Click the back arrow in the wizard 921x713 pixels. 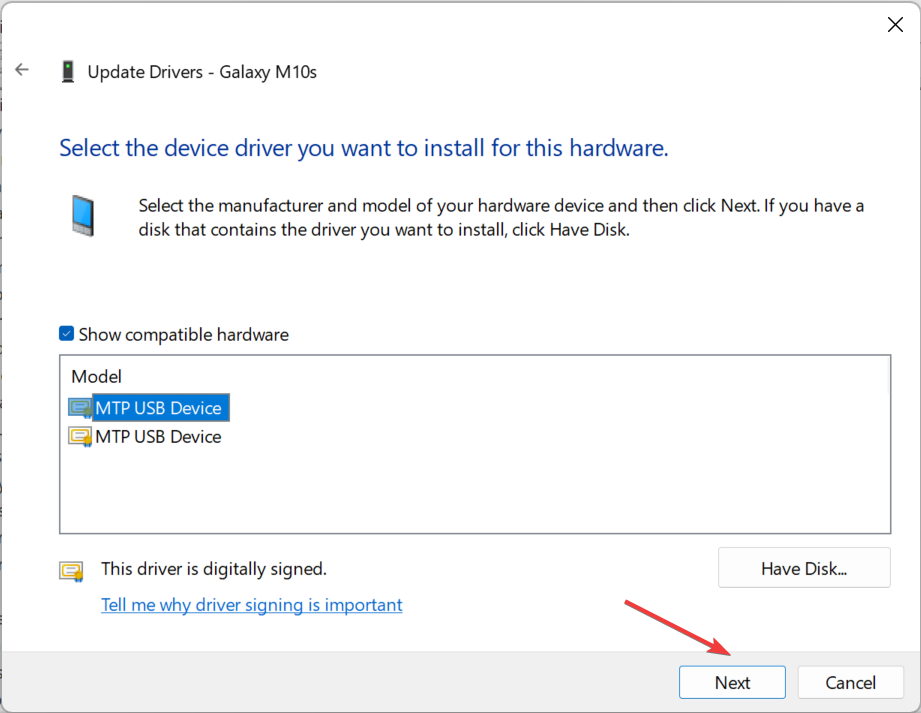pyautogui.click(x=22, y=70)
